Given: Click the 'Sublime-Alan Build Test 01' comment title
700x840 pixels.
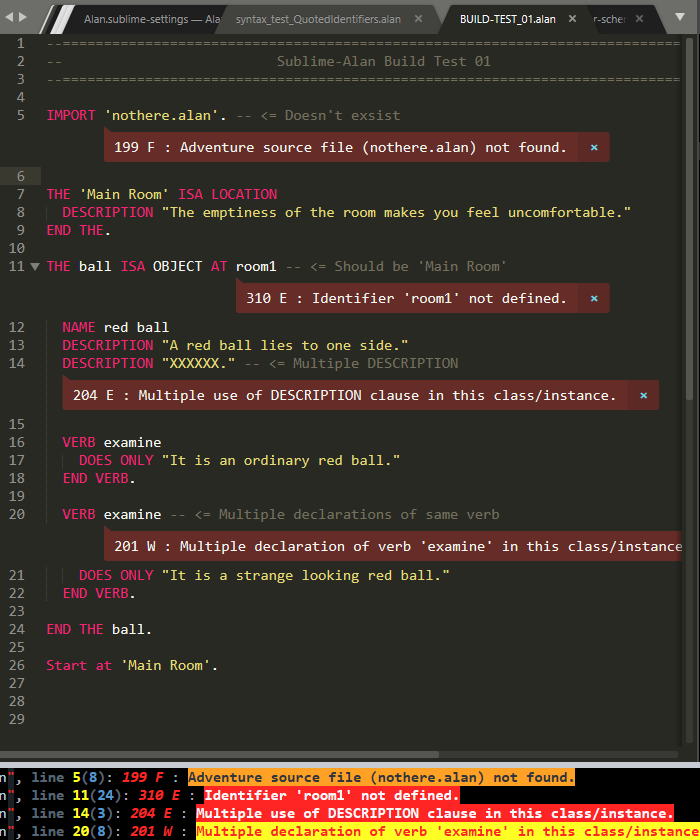Looking at the screenshot, I should (x=383, y=61).
